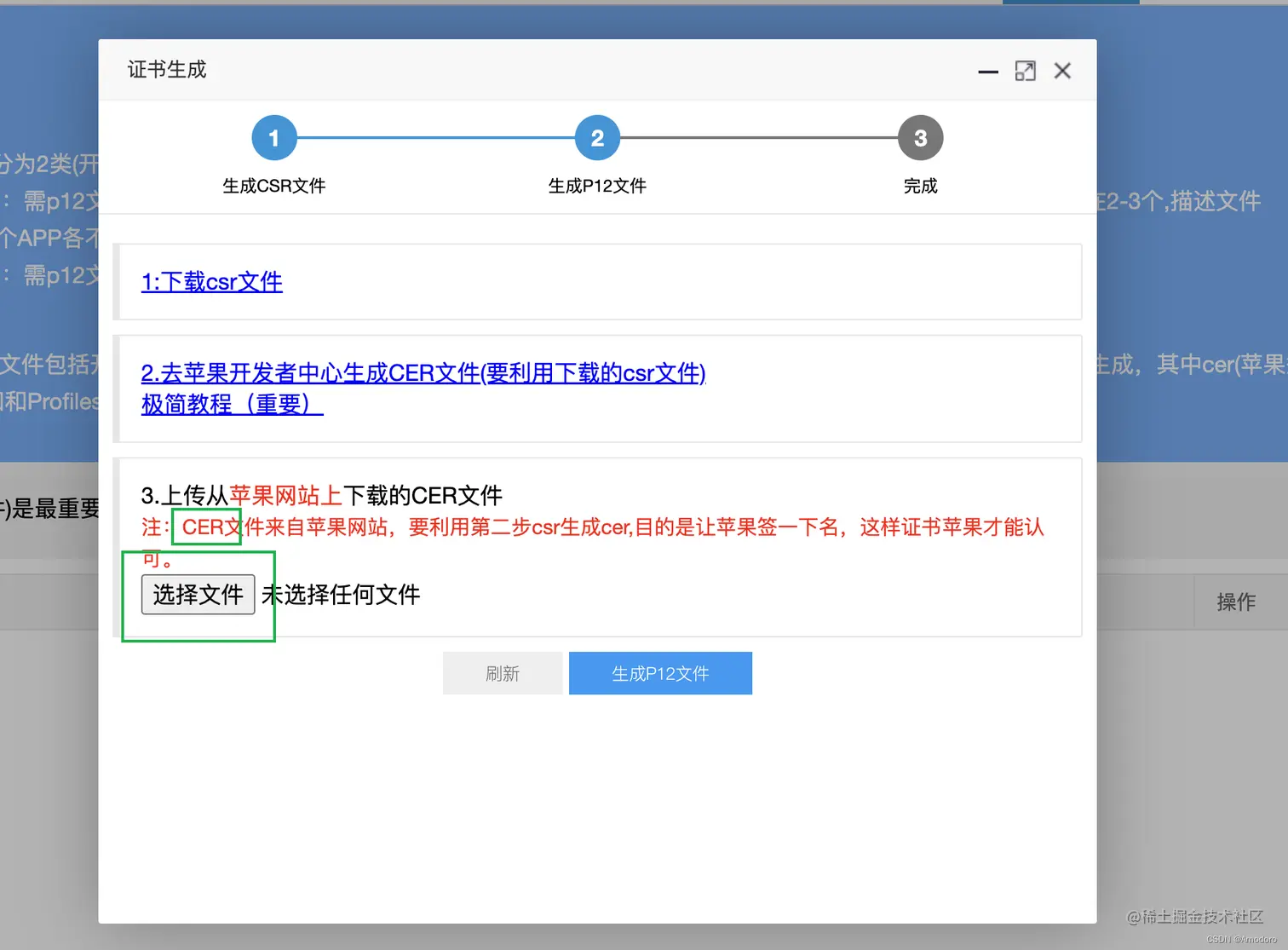This screenshot has height=950, width=1288.
Task: Minimize the 证书生成 dialog
Action: coord(987,72)
